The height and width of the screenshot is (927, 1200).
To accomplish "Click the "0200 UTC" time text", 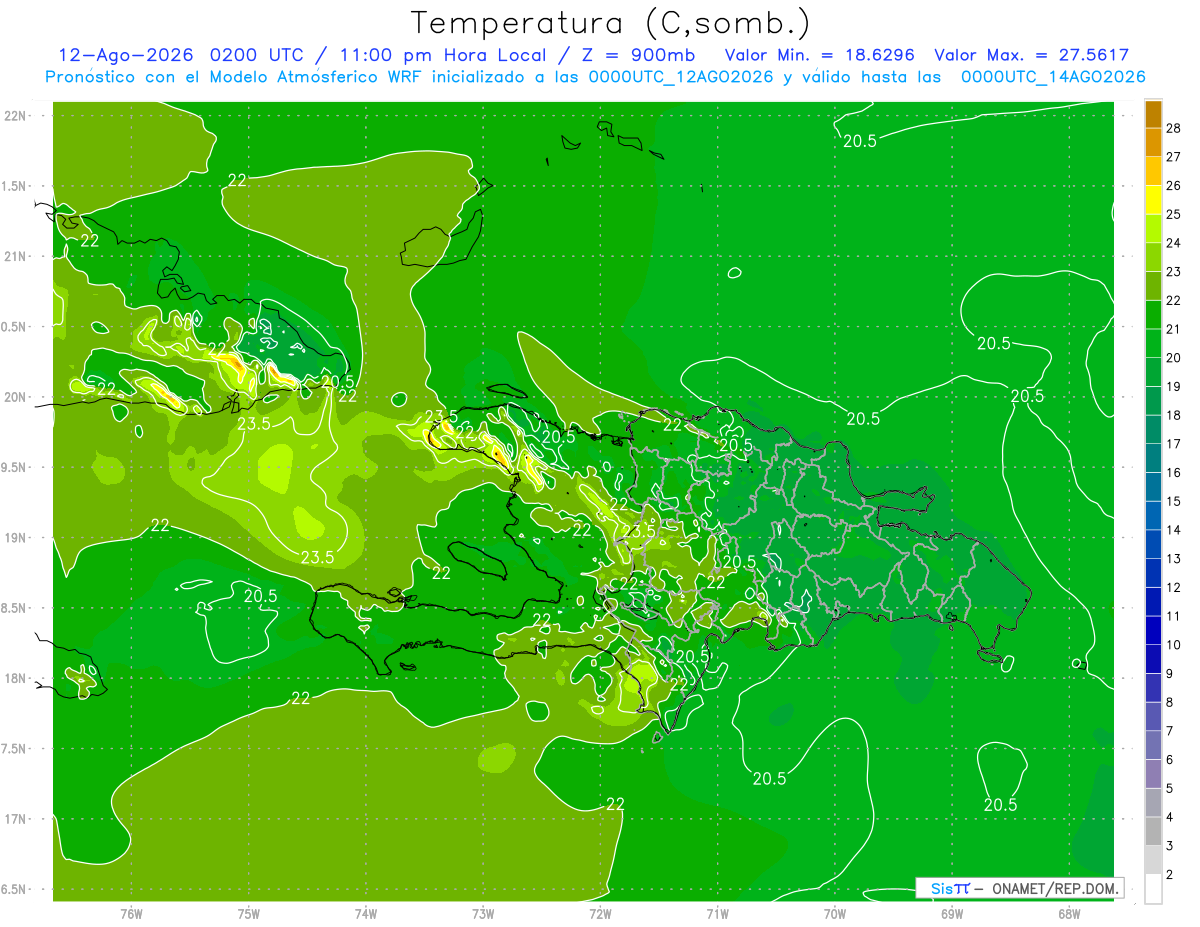I will (x=257, y=55).
